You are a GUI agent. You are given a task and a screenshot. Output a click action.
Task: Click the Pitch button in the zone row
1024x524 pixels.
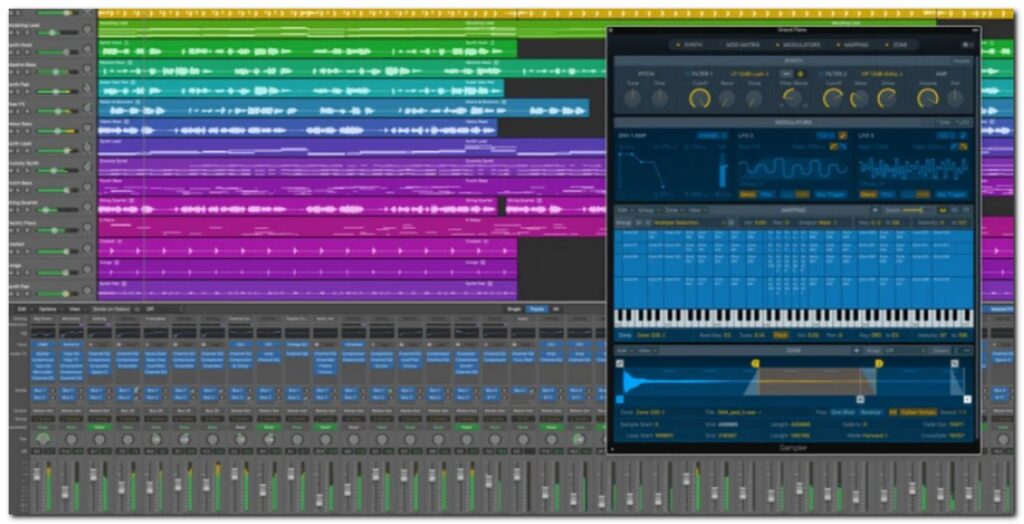[780, 335]
